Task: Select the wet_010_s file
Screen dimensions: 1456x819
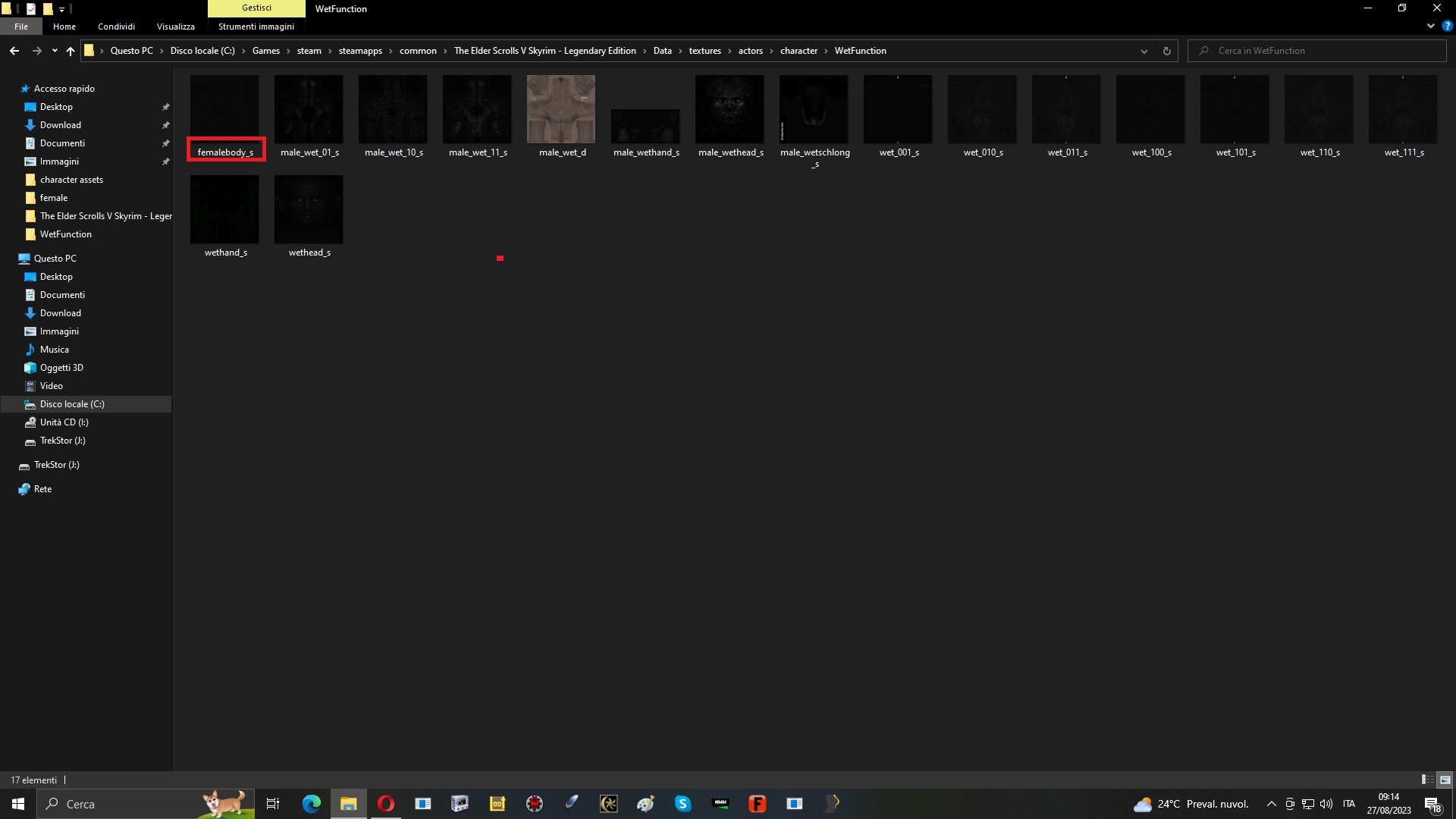Action: tap(982, 118)
